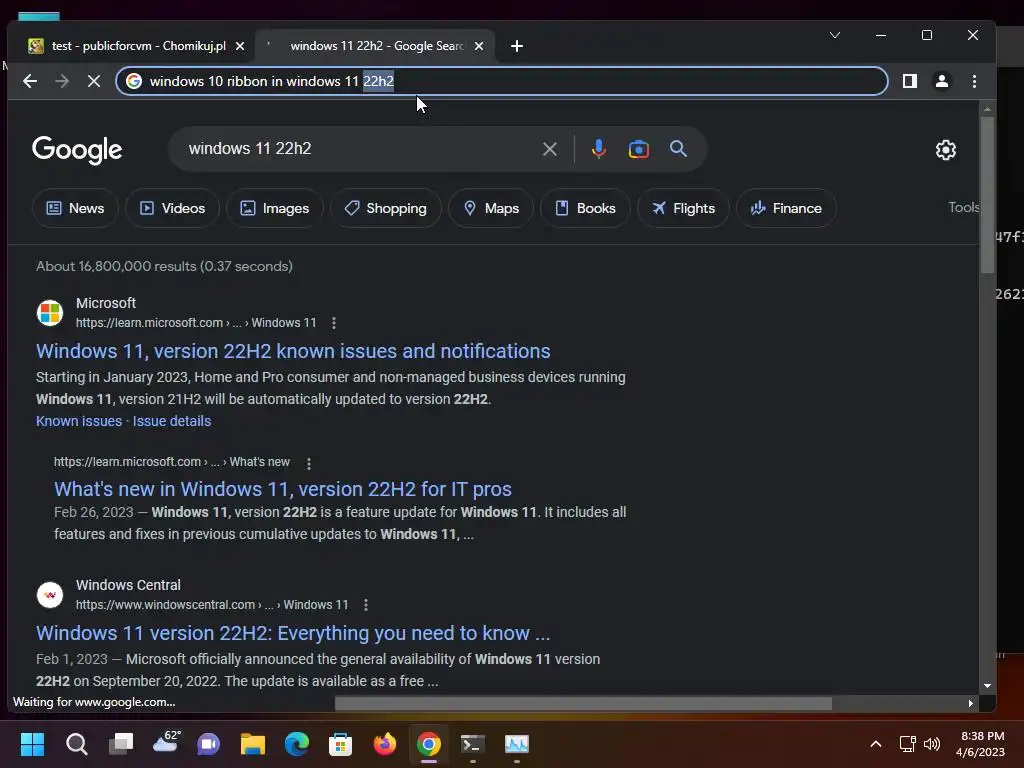
Task: Open the Windows Start menu
Action: pyautogui.click(x=32, y=744)
